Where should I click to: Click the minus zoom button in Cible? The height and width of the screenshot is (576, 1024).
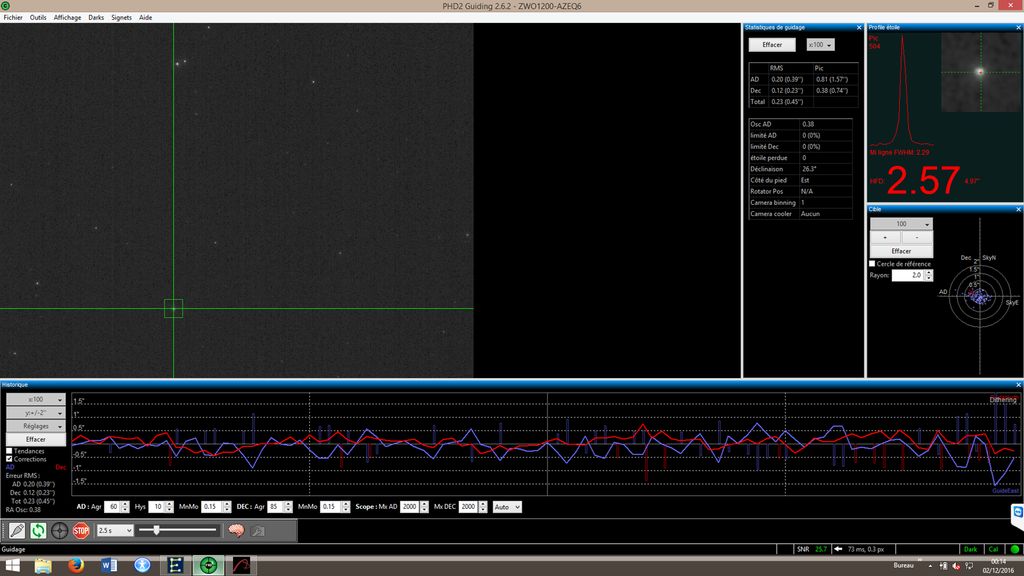[x=917, y=237]
